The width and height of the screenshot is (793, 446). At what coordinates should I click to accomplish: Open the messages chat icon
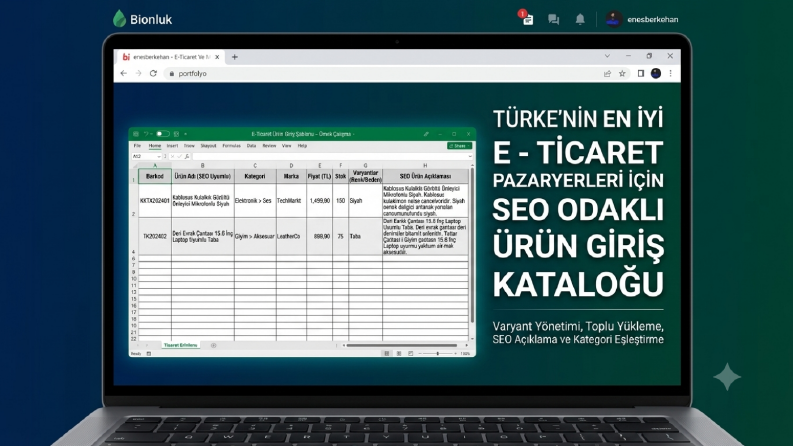[553, 19]
